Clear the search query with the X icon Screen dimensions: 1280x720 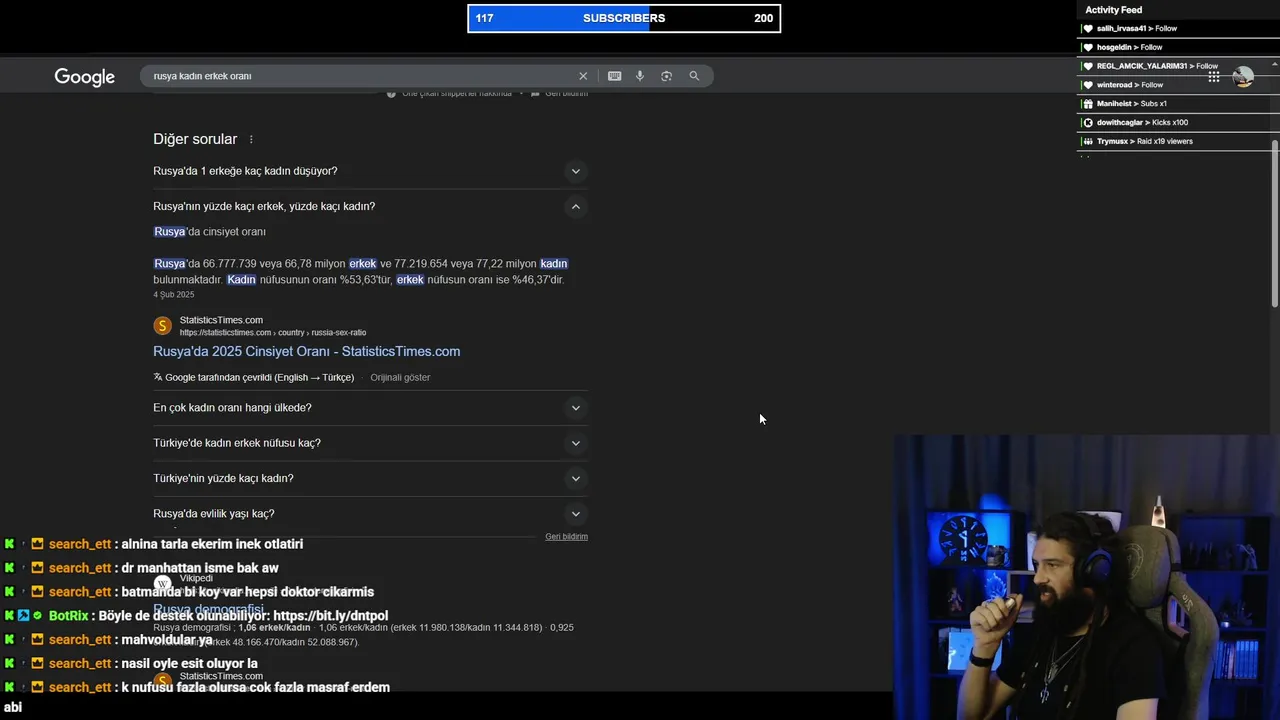pos(583,76)
